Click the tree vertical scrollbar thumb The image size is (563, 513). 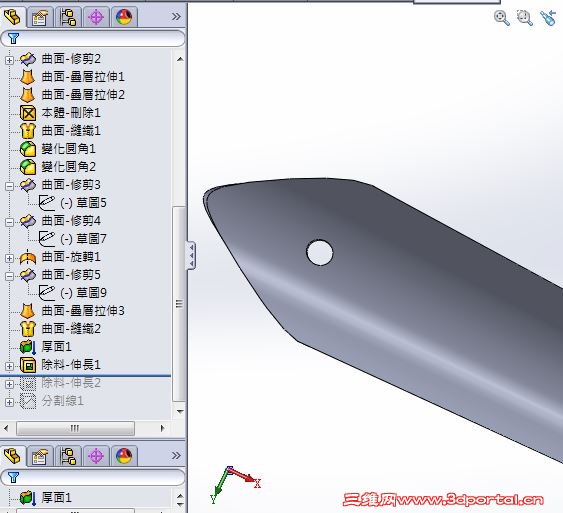(180, 304)
